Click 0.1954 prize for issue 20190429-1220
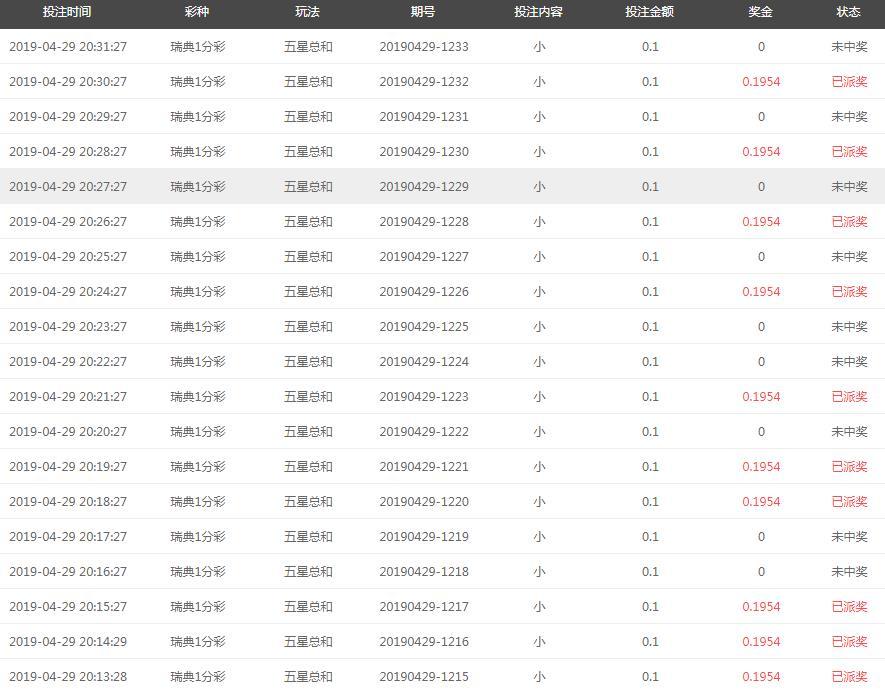 761,502
